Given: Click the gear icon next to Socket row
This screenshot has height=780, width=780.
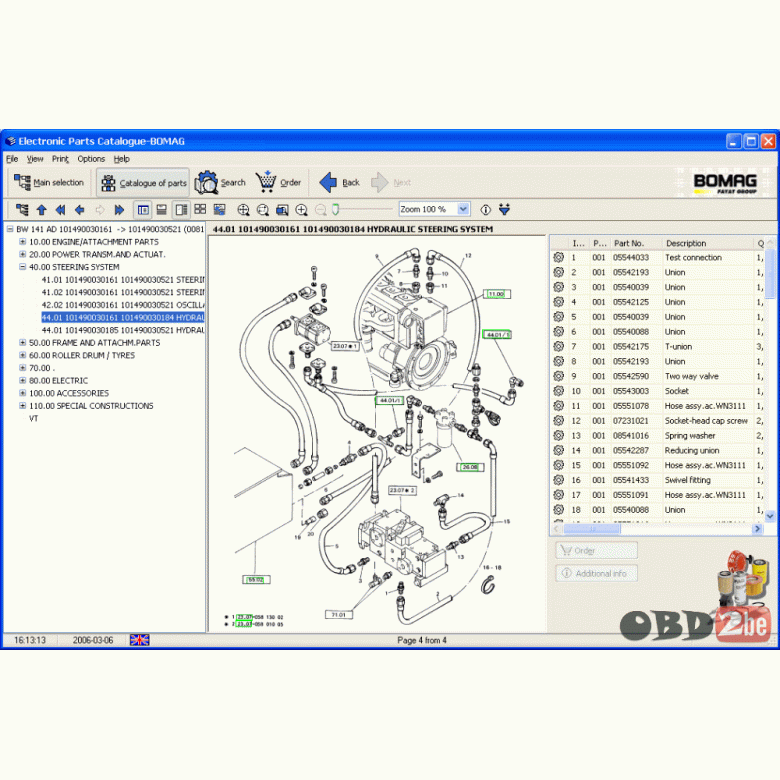Looking at the screenshot, I should point(559,391).
